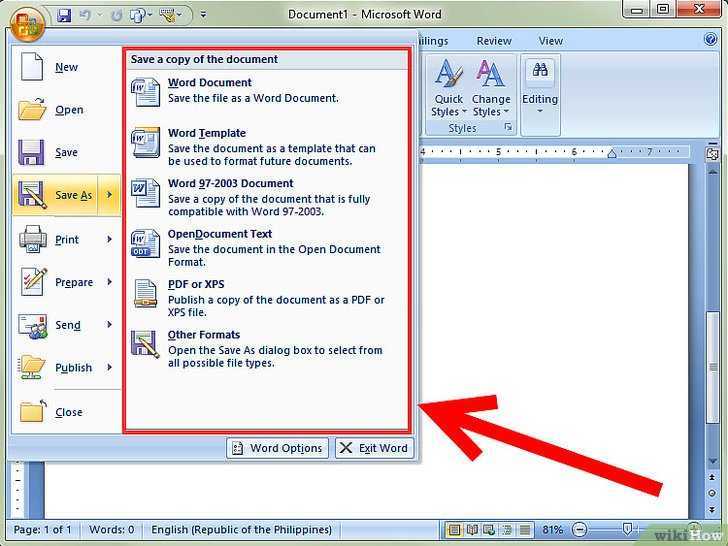Click the Word 97-2003 Document icon

145,193
